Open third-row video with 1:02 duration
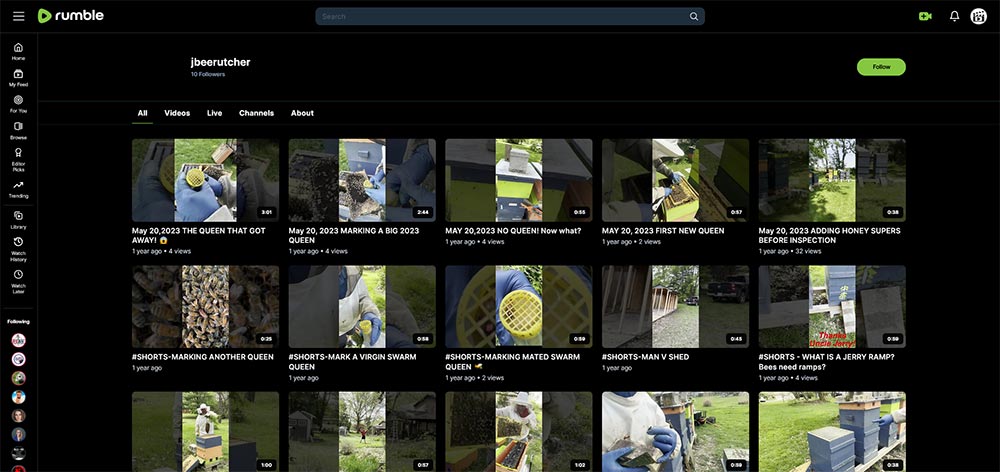Viewport: 1000px width, 472px height. click(518, 432)
